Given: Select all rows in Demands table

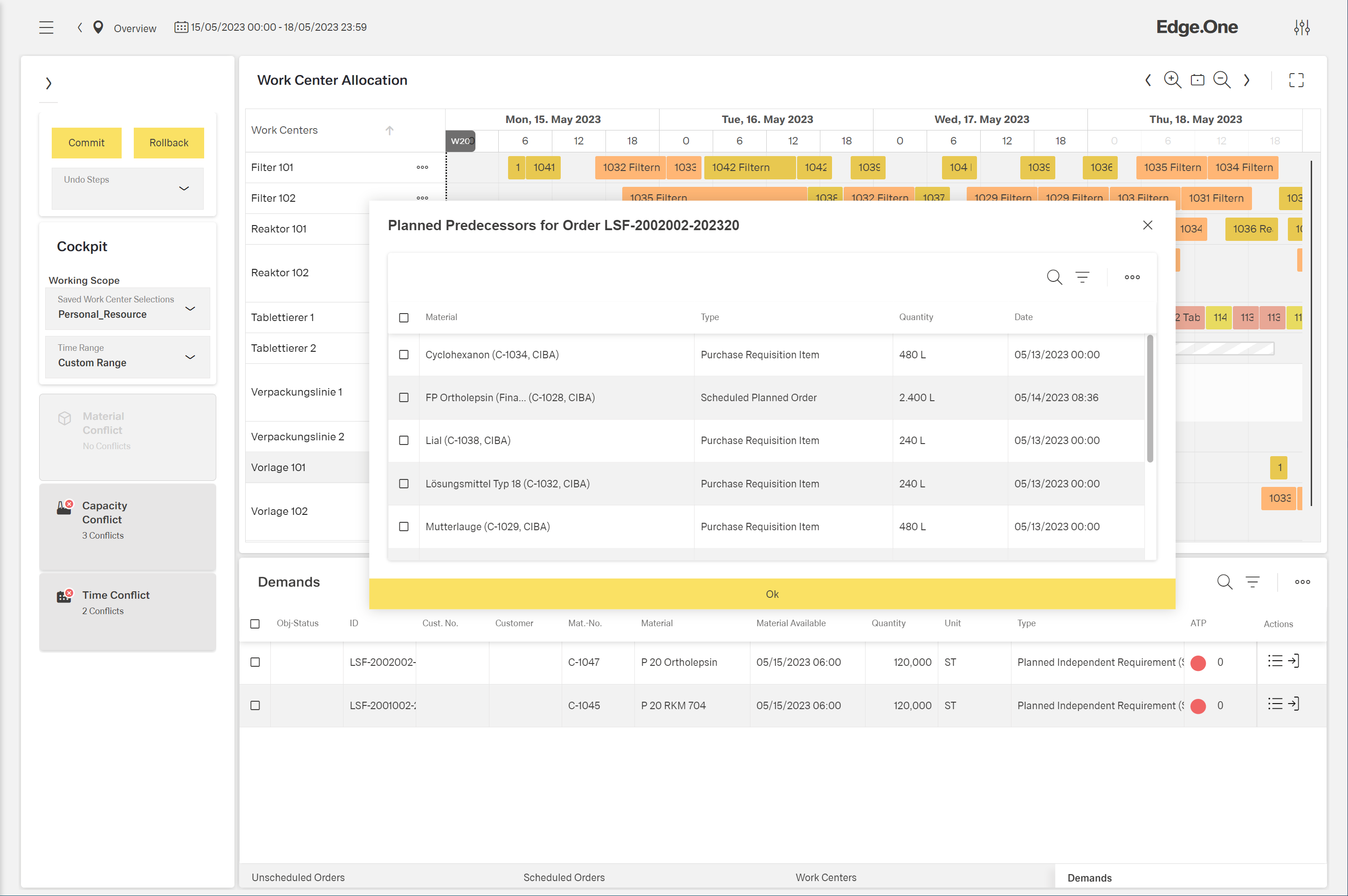Looking at the screenshot, I should coord(255,624).
